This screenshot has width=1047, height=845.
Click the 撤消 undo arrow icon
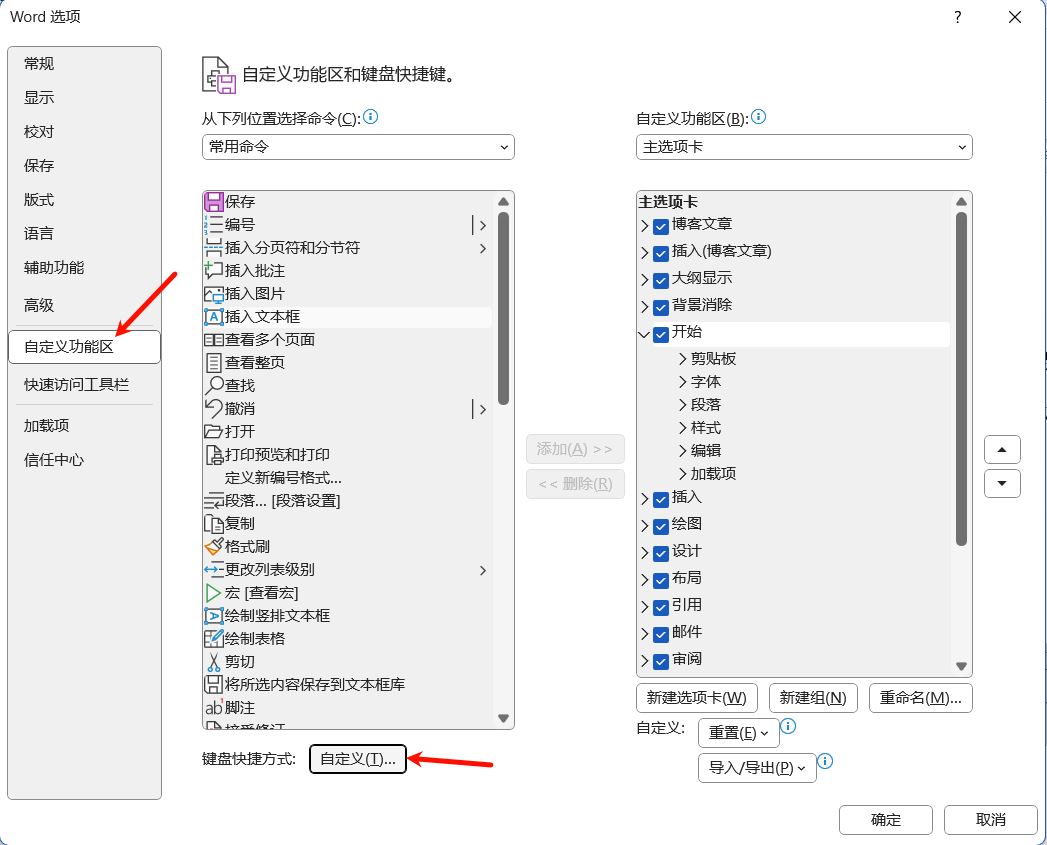213,408
